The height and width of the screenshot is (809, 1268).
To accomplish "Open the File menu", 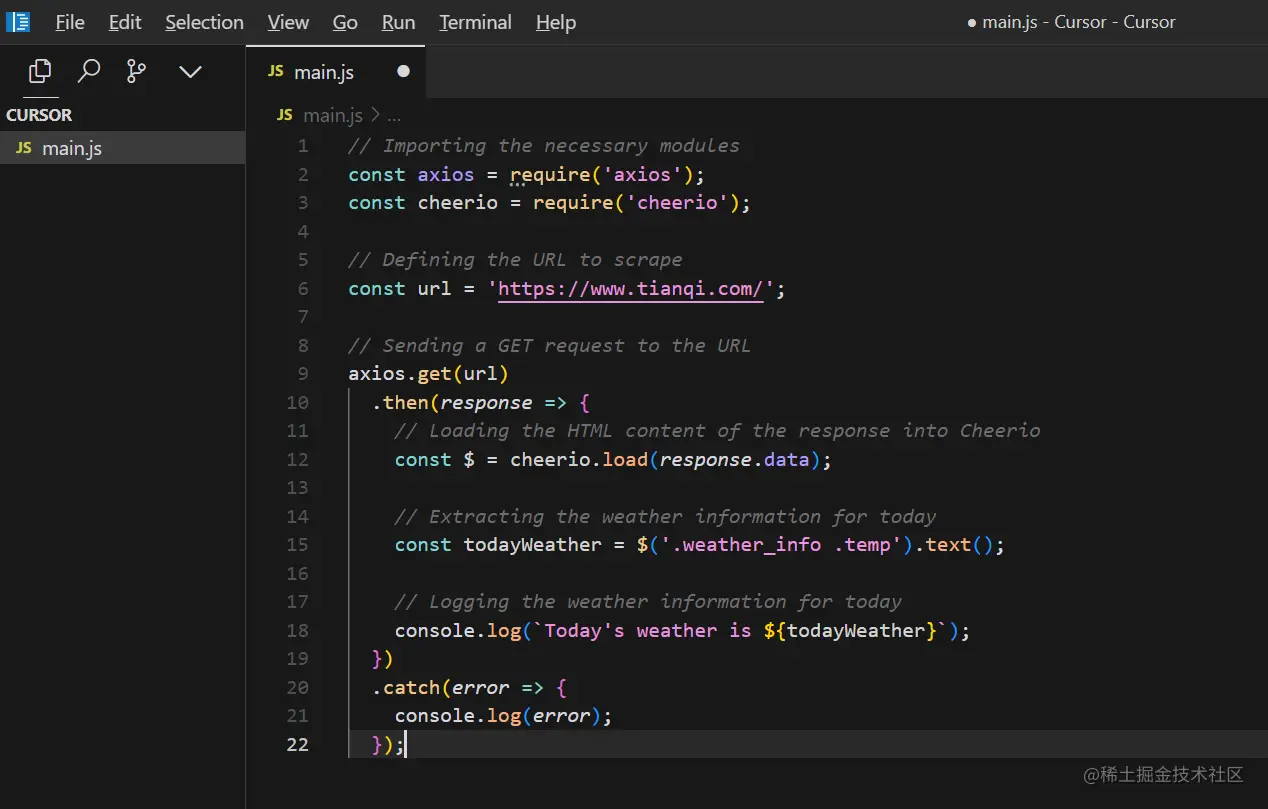I will (70, 22).
